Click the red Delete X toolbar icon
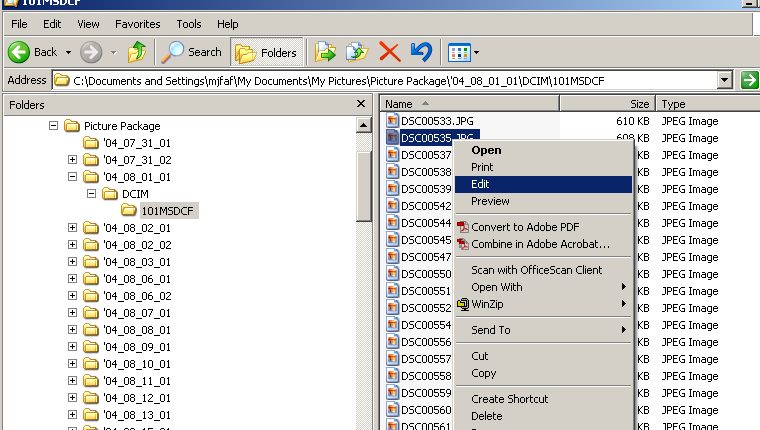The width and height of the screenshot is (760, 430). click(390, 52)
